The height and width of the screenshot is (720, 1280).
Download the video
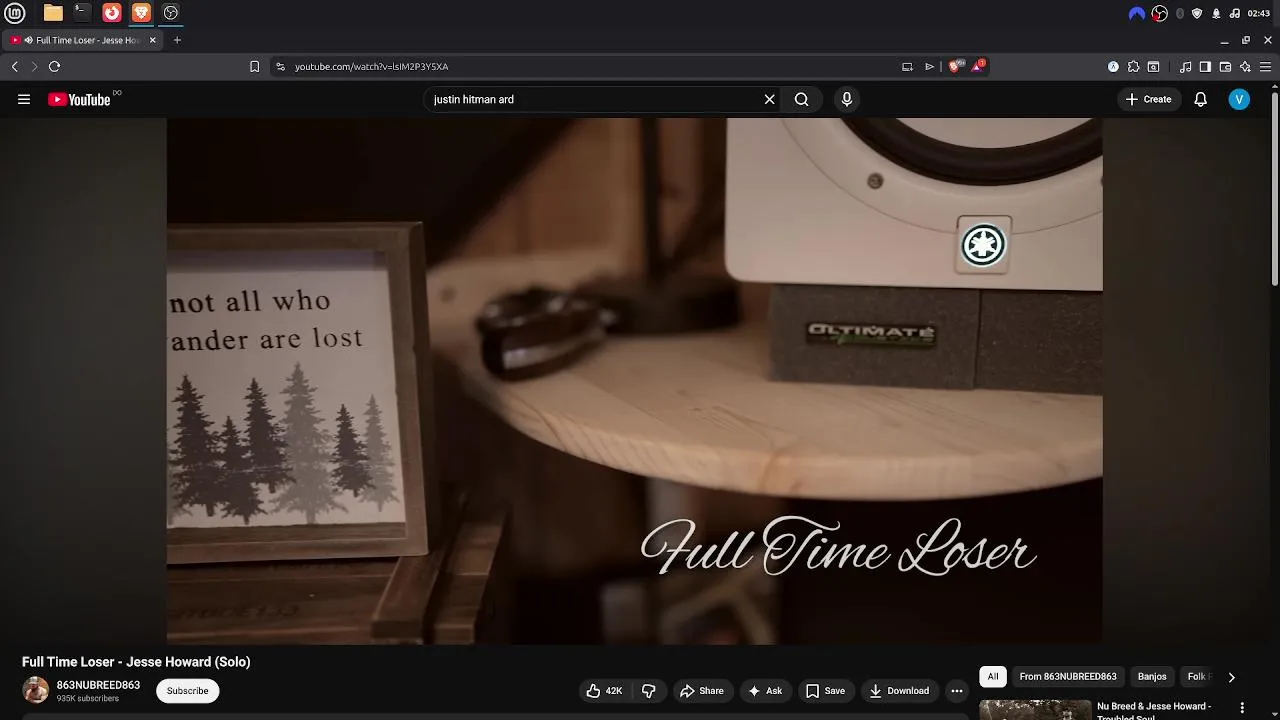899,691
